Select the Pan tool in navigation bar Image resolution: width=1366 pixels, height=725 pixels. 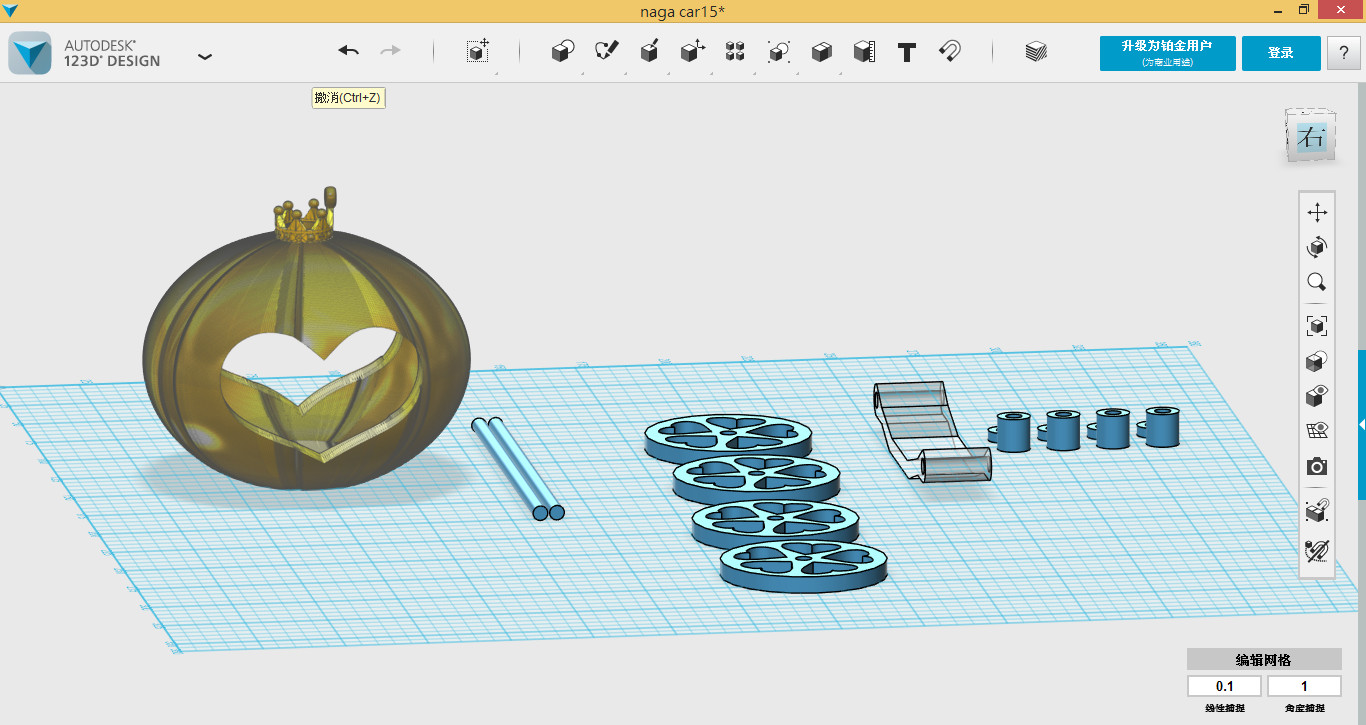(x=1317, y=212)
